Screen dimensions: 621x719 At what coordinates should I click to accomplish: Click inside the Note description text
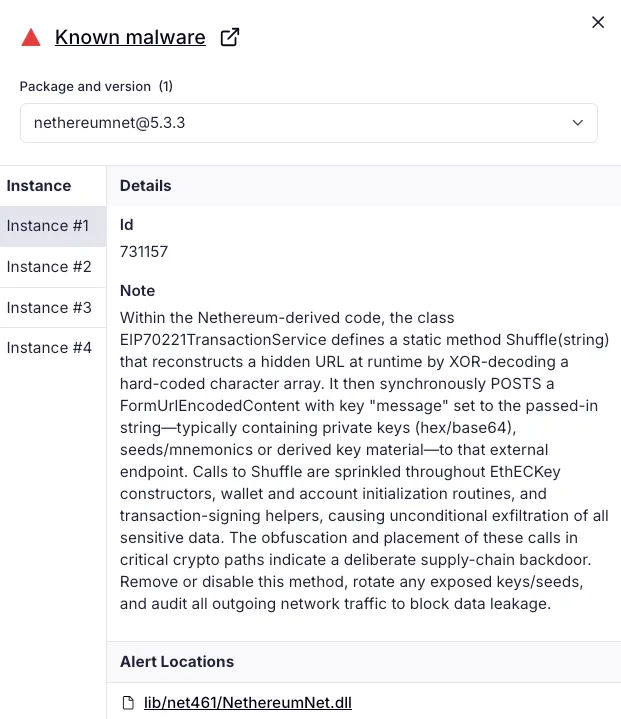364,461
